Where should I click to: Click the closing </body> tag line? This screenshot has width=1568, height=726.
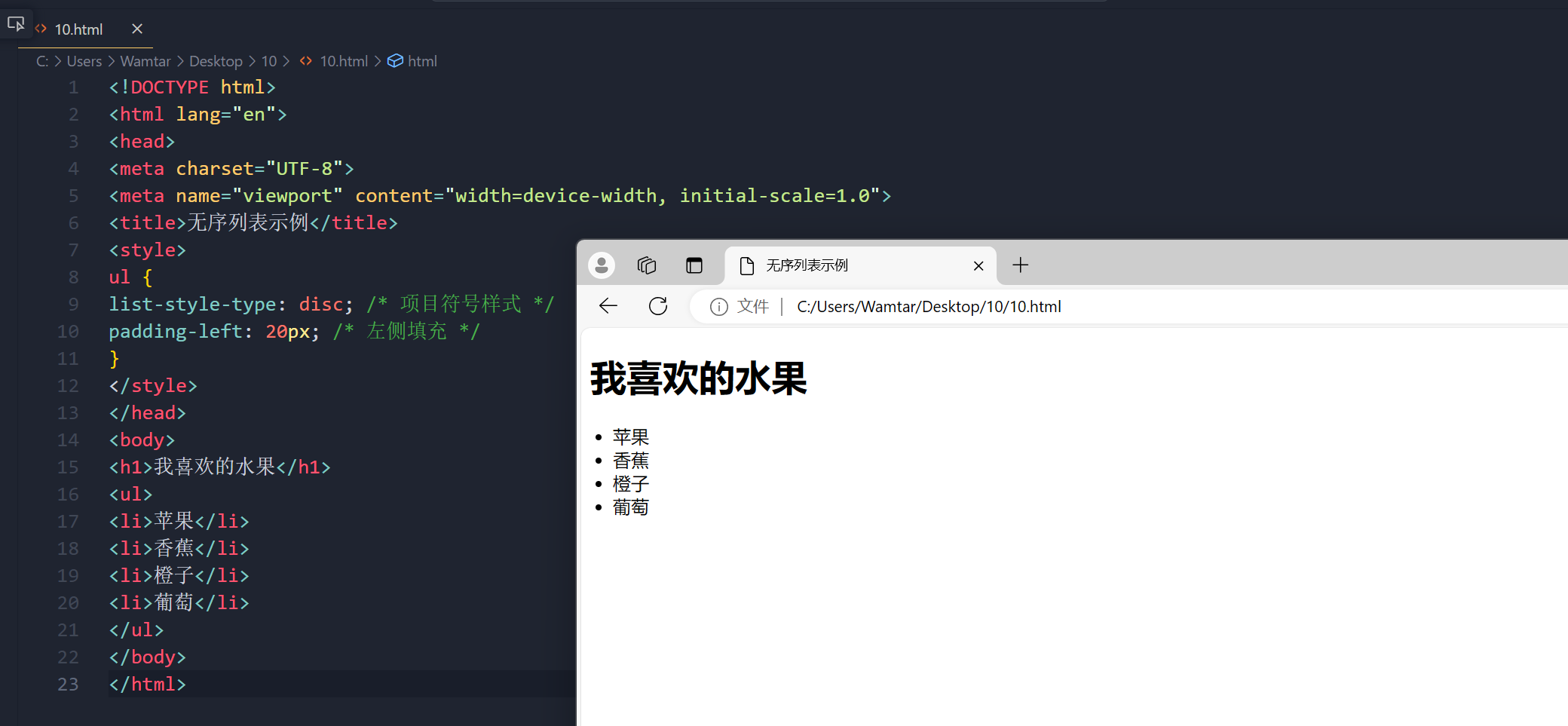pyautogui.click(x=147, y=657)
